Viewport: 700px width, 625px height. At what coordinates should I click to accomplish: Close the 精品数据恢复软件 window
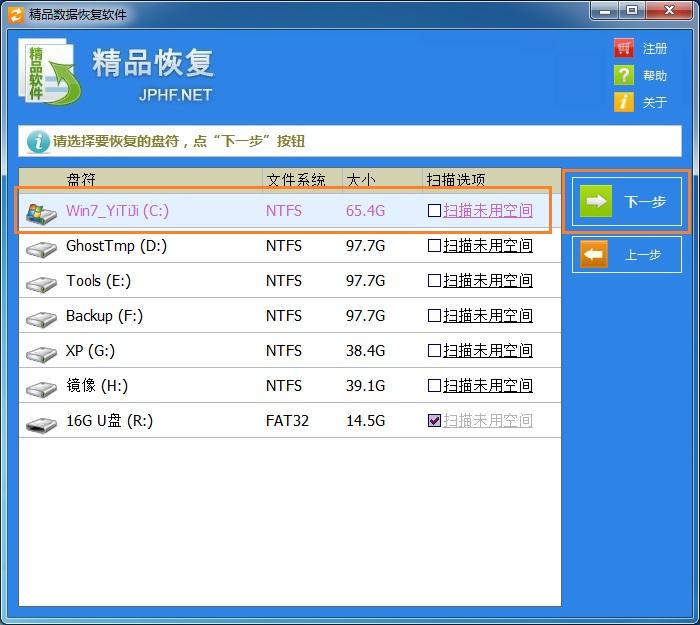pyautogui.click(x=669, y=10)
